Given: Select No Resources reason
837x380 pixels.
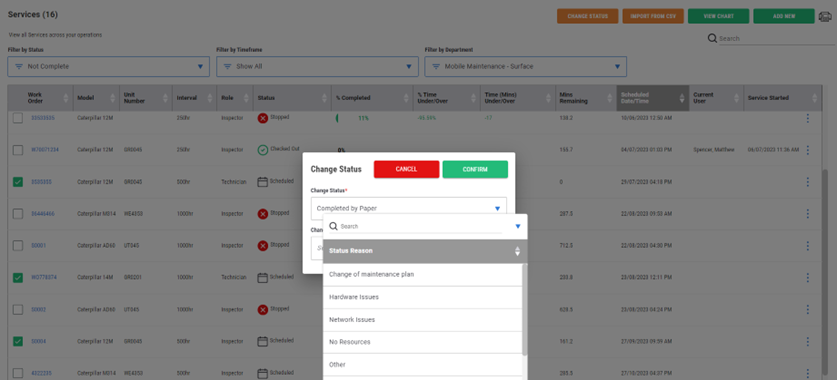Looking at the screenshot, I should [x=422, y=342].
